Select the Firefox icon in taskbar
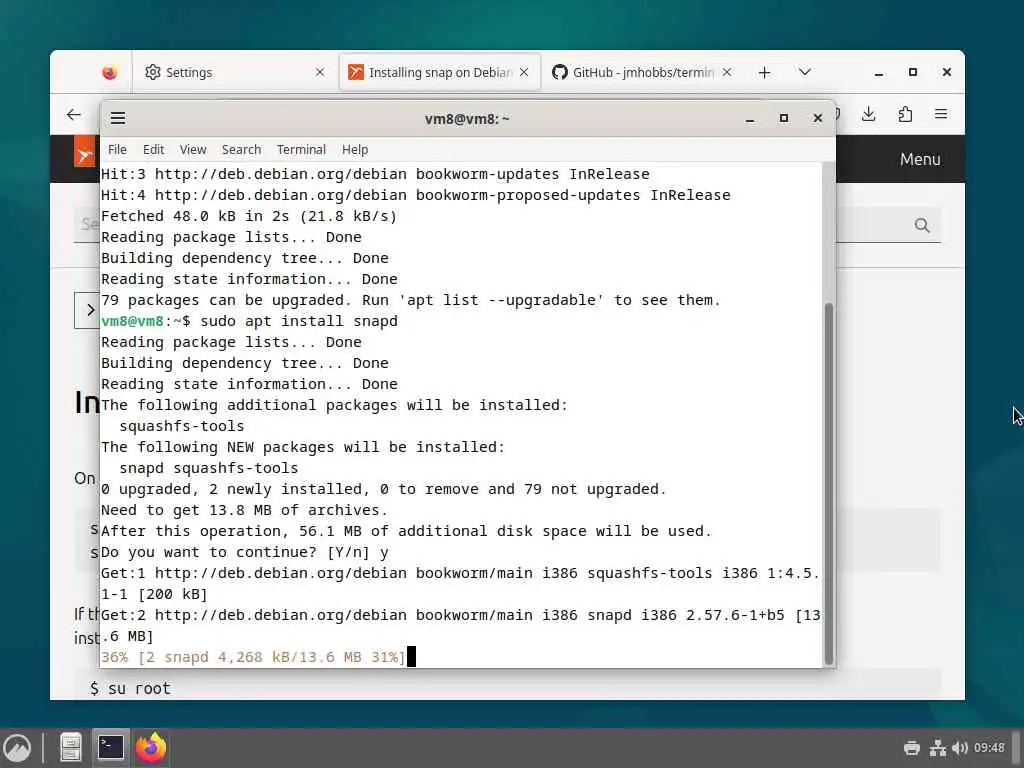This screenshot has height=768, width=1024. [x=151, y=748]
